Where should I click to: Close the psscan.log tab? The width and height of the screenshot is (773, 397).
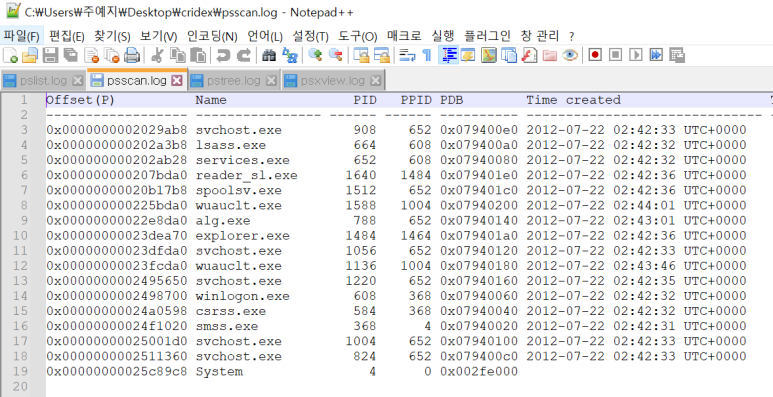pos(176,81)
